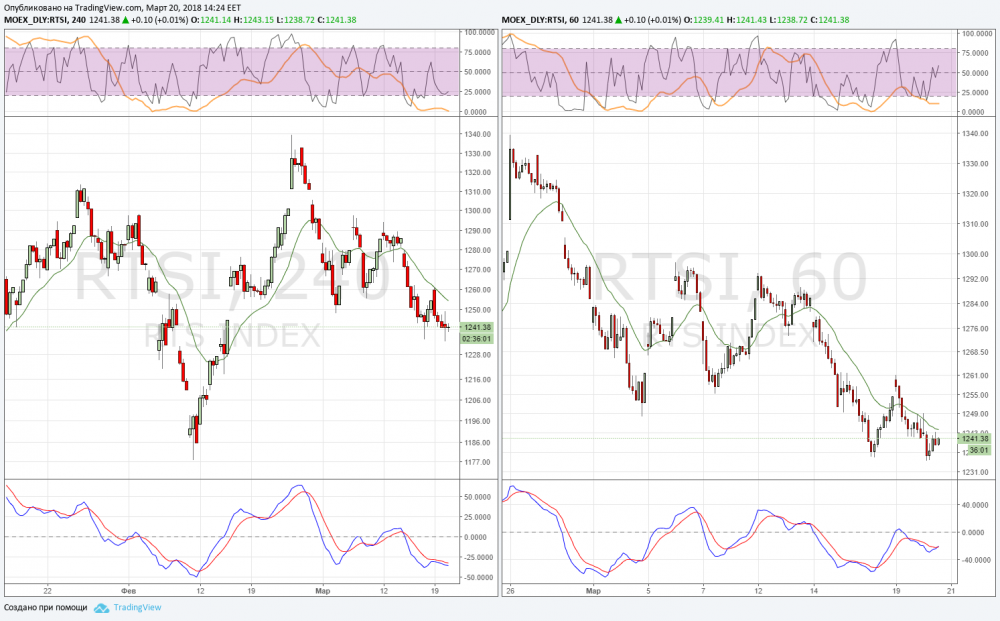
Task: Click the 1228.00 price axis label
Action: pos(478,355)
